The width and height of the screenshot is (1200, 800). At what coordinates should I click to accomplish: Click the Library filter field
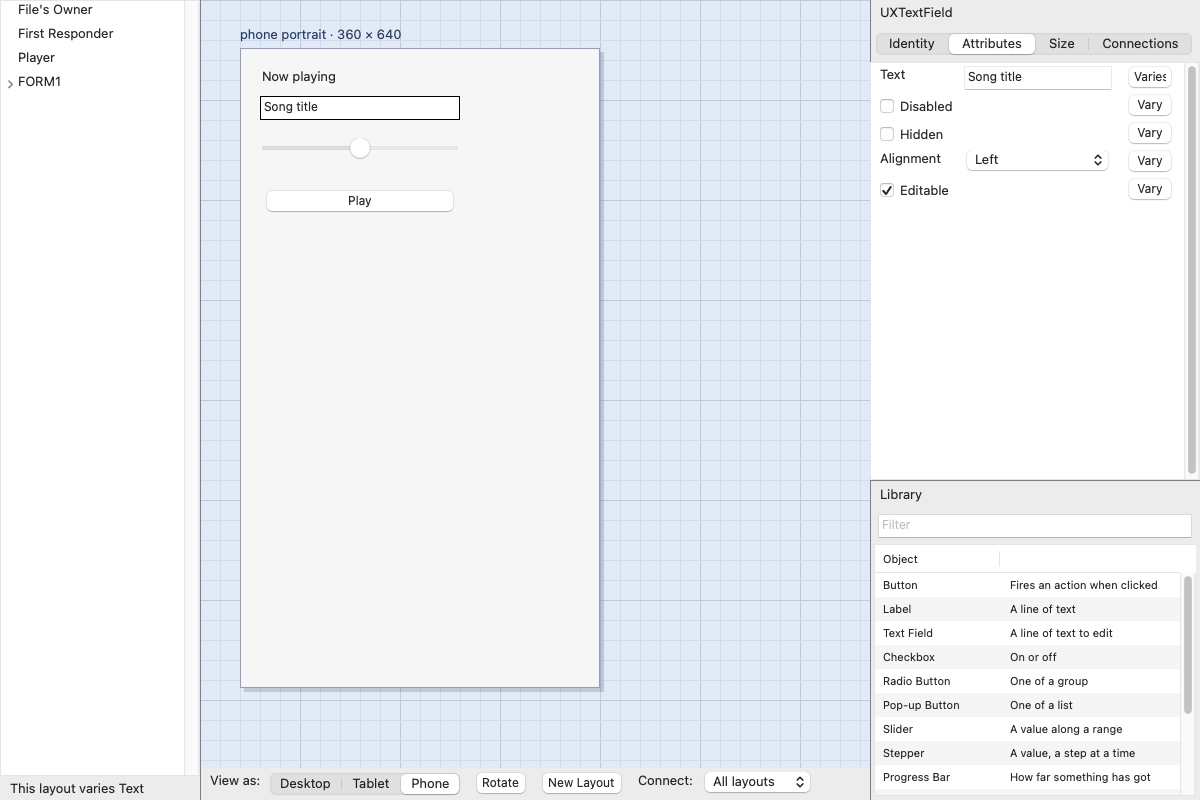(x=1034, y=525)
